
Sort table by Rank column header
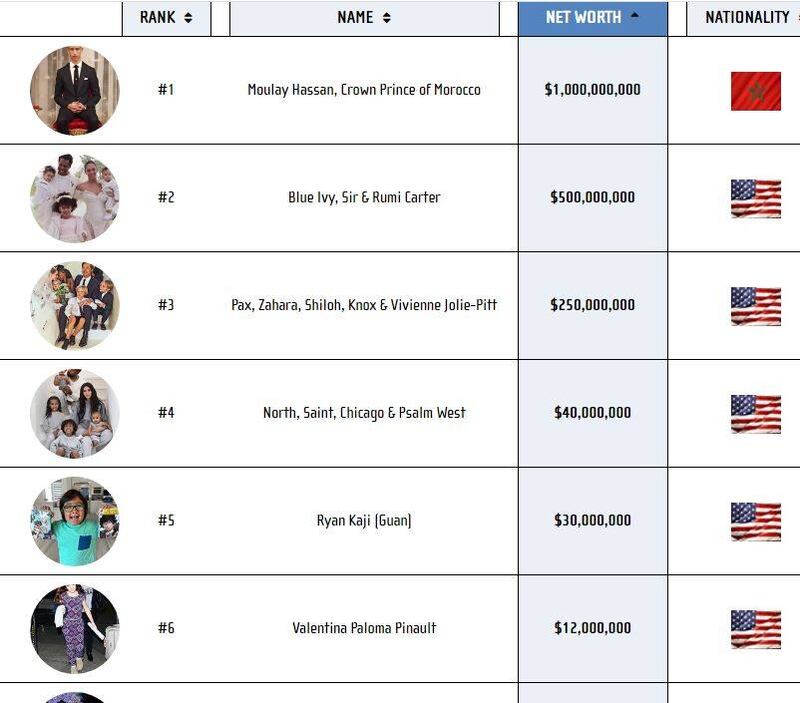166,18
